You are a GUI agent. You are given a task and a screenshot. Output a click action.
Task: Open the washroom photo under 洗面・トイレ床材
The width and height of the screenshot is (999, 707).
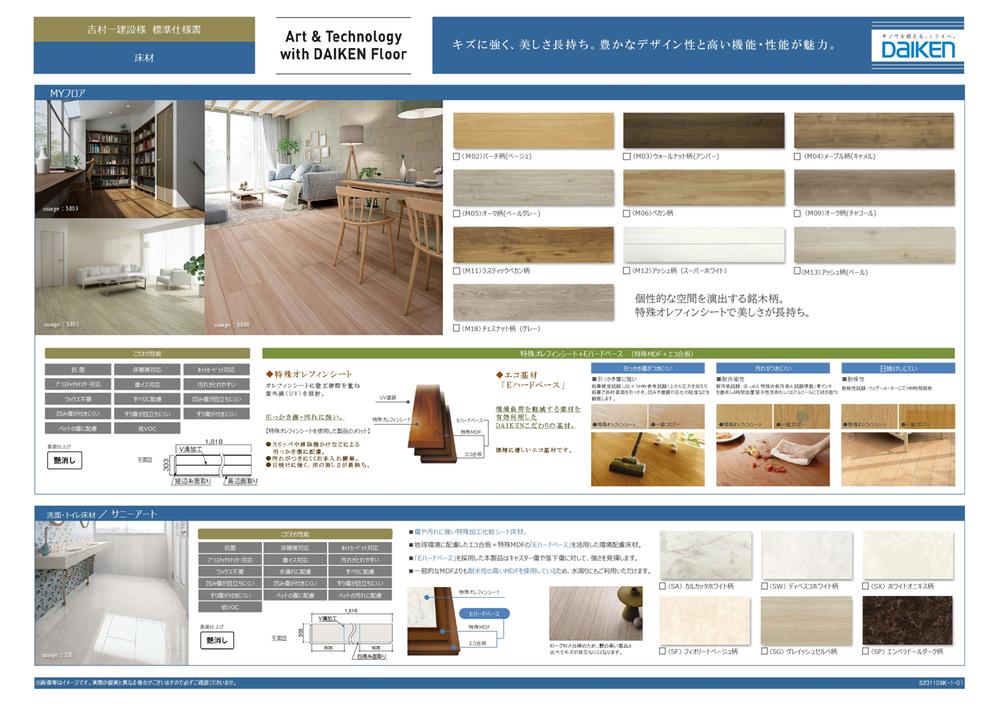pyautogui.click(x=111, y=593)
